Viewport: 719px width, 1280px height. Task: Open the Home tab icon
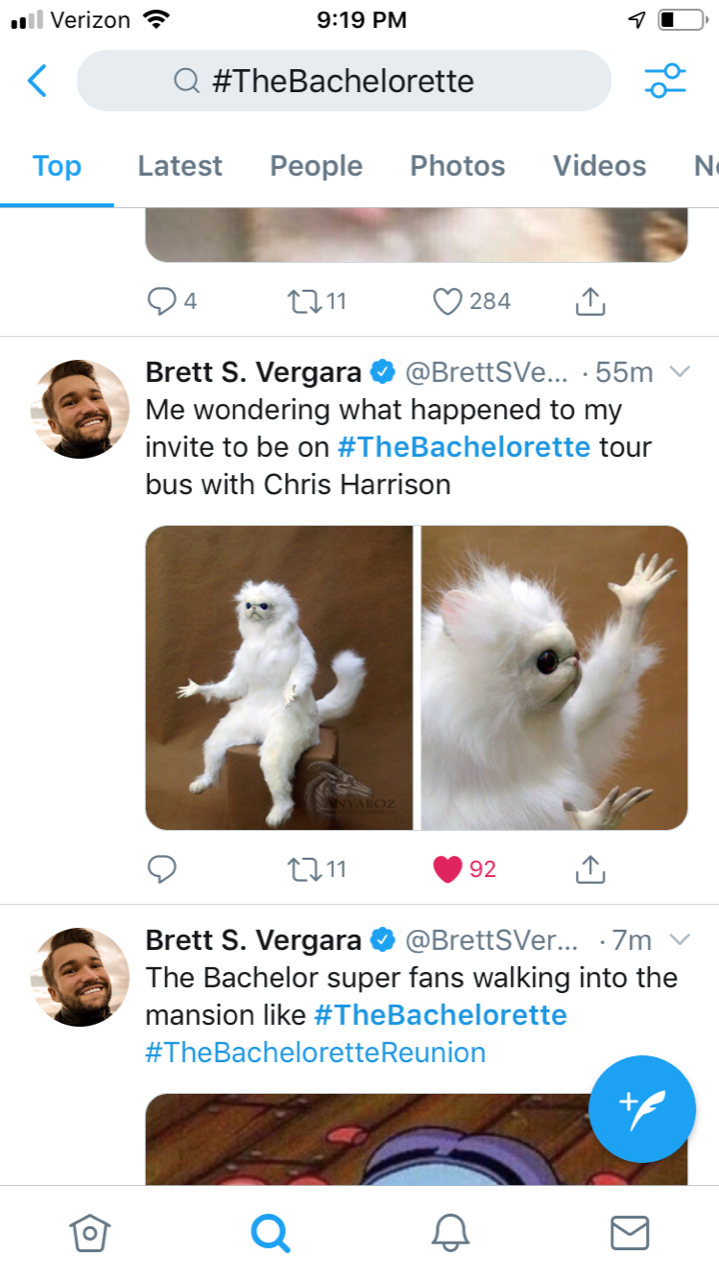(x=89, y=1232)
